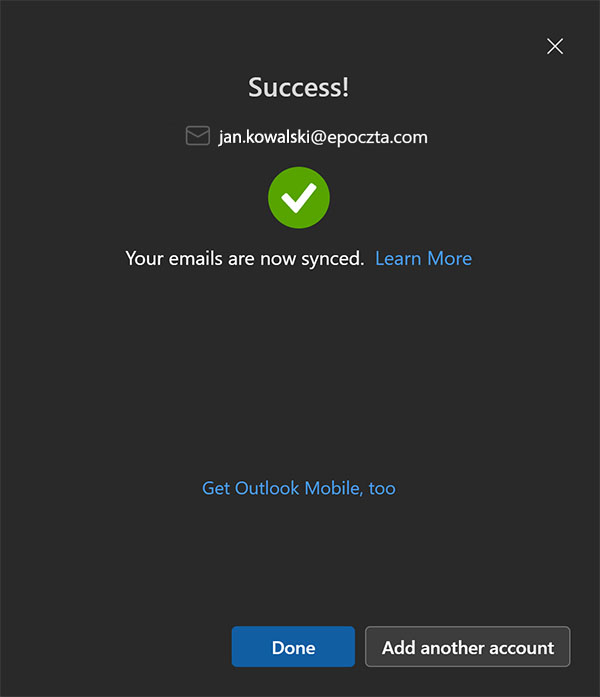Open the Learn More link
The image size is (600, 697).
click(x=423, y=258)
